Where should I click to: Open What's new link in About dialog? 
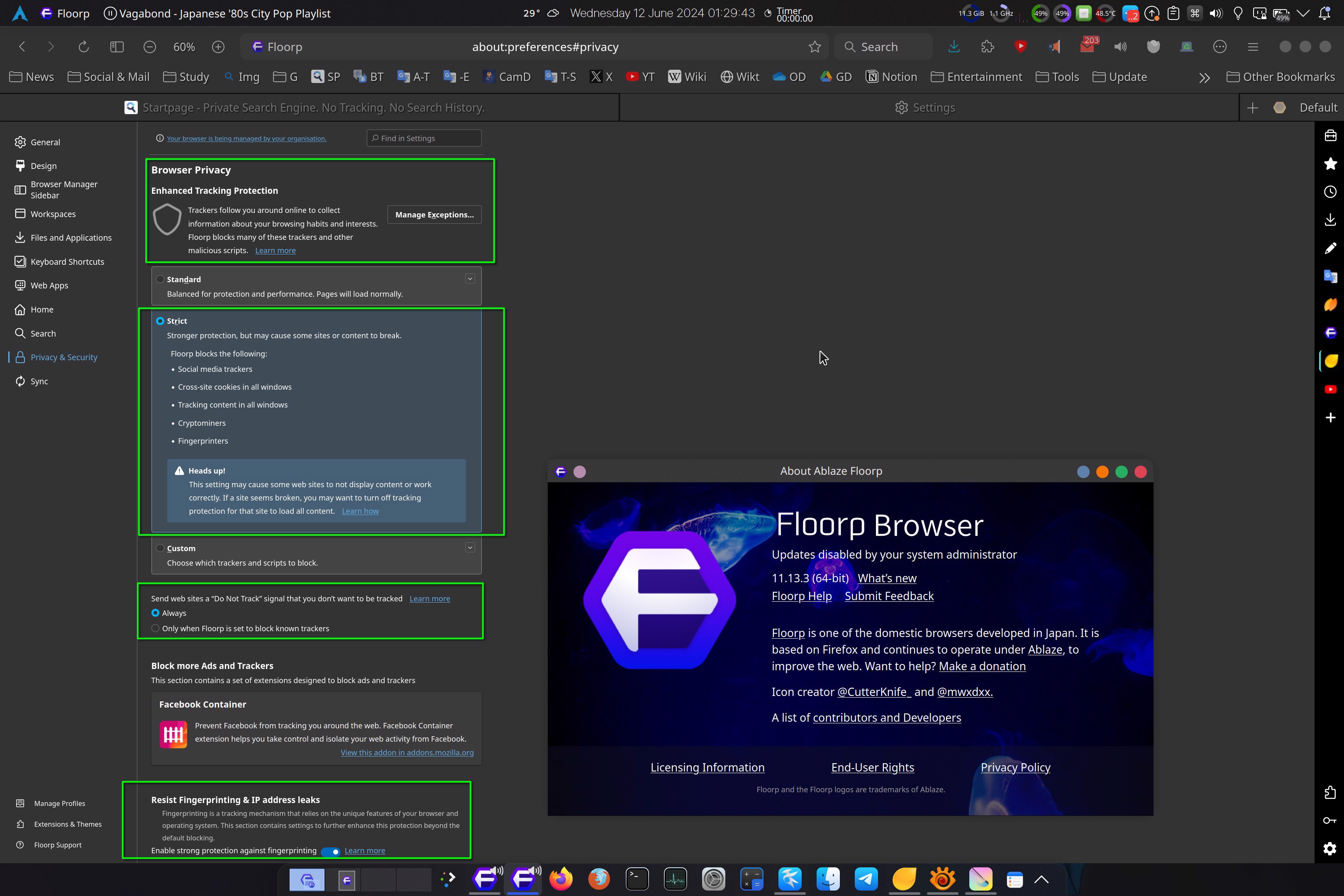[x=887, y=578]
